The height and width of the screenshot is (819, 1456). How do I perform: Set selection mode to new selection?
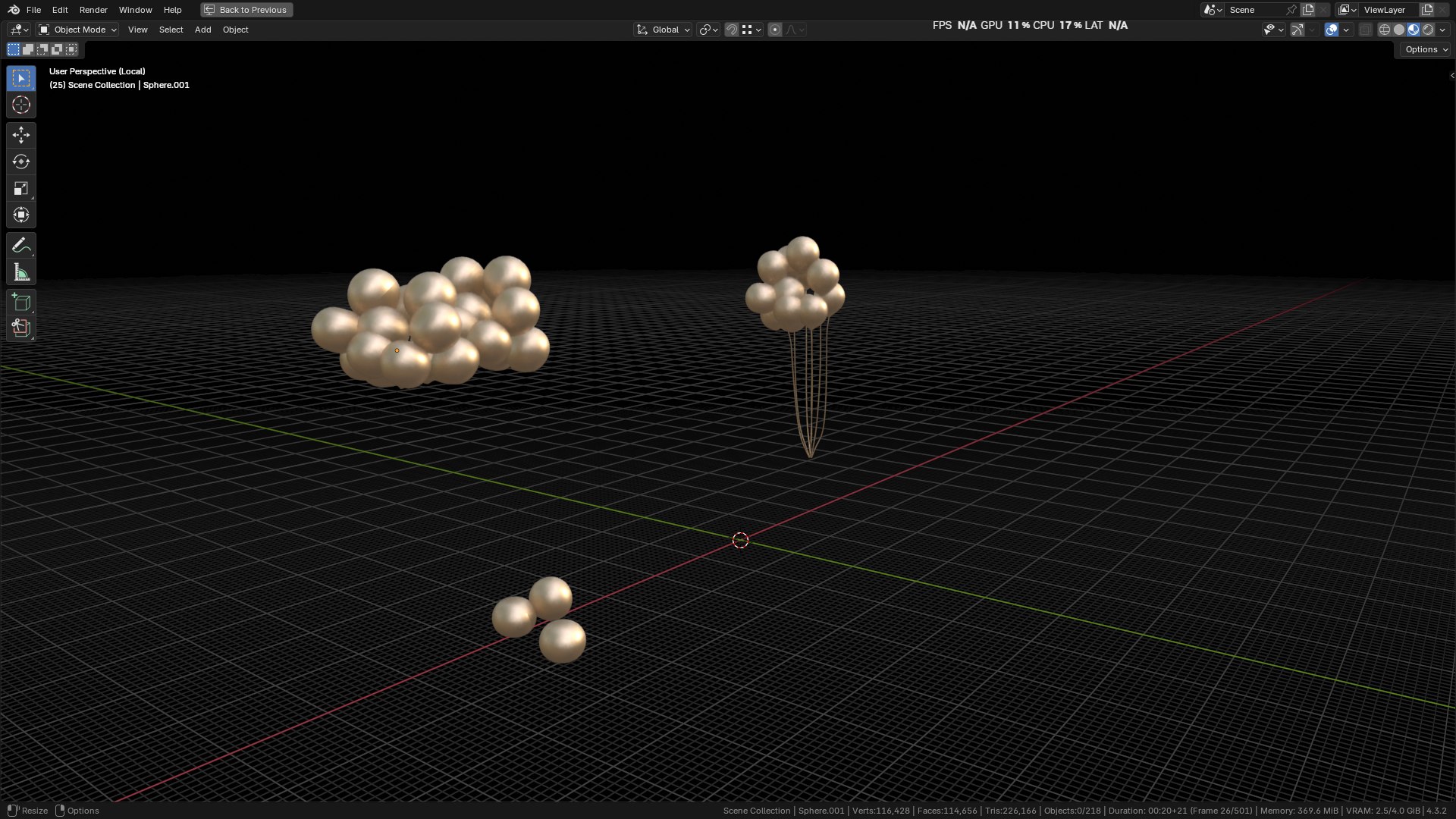point(14,49)
